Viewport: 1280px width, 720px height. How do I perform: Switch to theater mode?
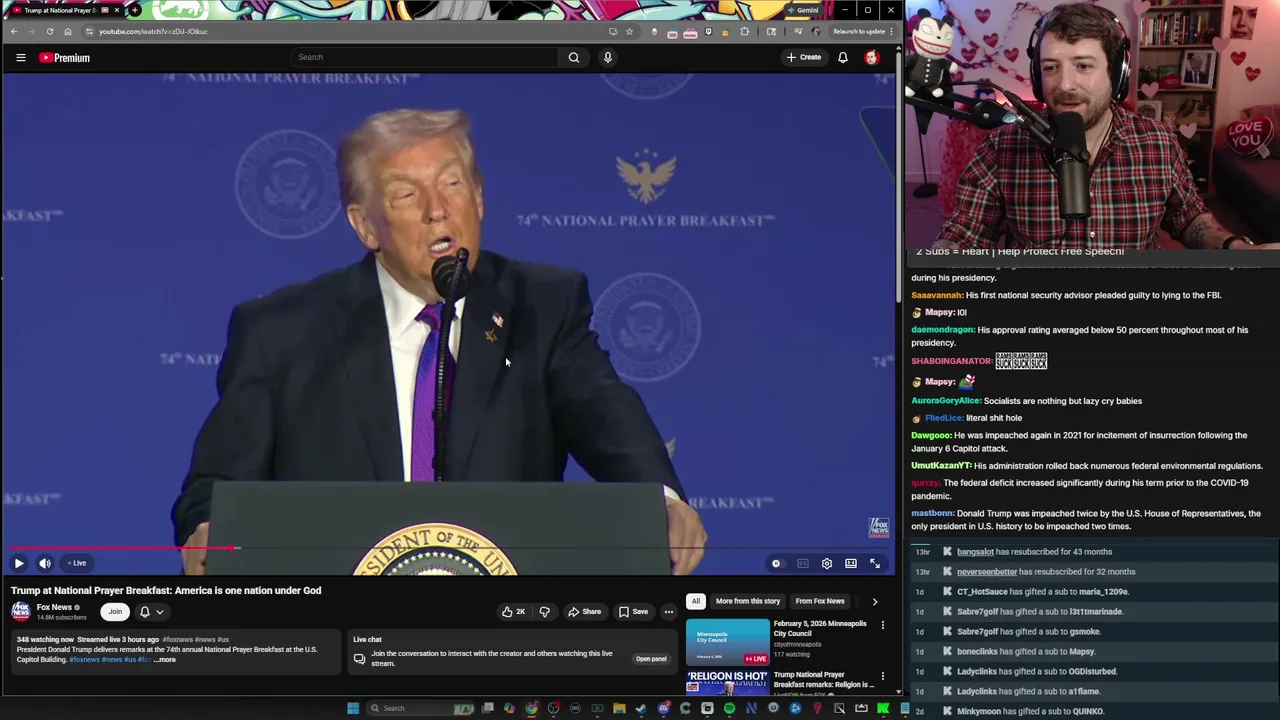click(x=851, y=564)
